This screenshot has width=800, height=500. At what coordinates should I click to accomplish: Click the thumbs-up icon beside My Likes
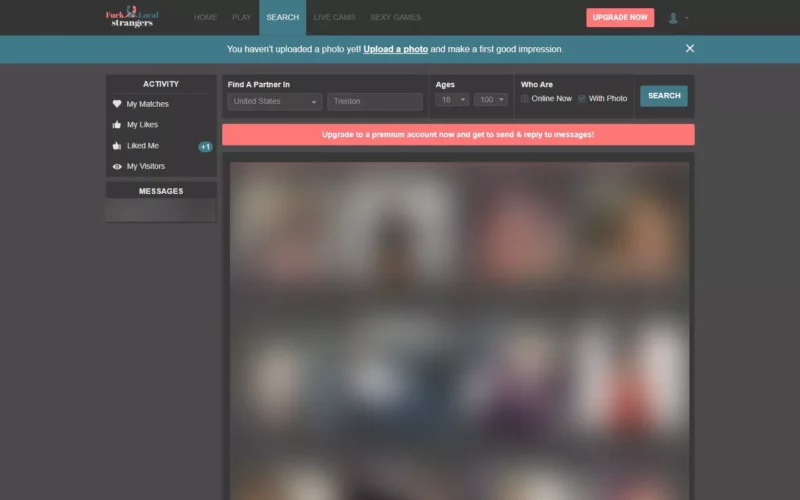(117, 124)
